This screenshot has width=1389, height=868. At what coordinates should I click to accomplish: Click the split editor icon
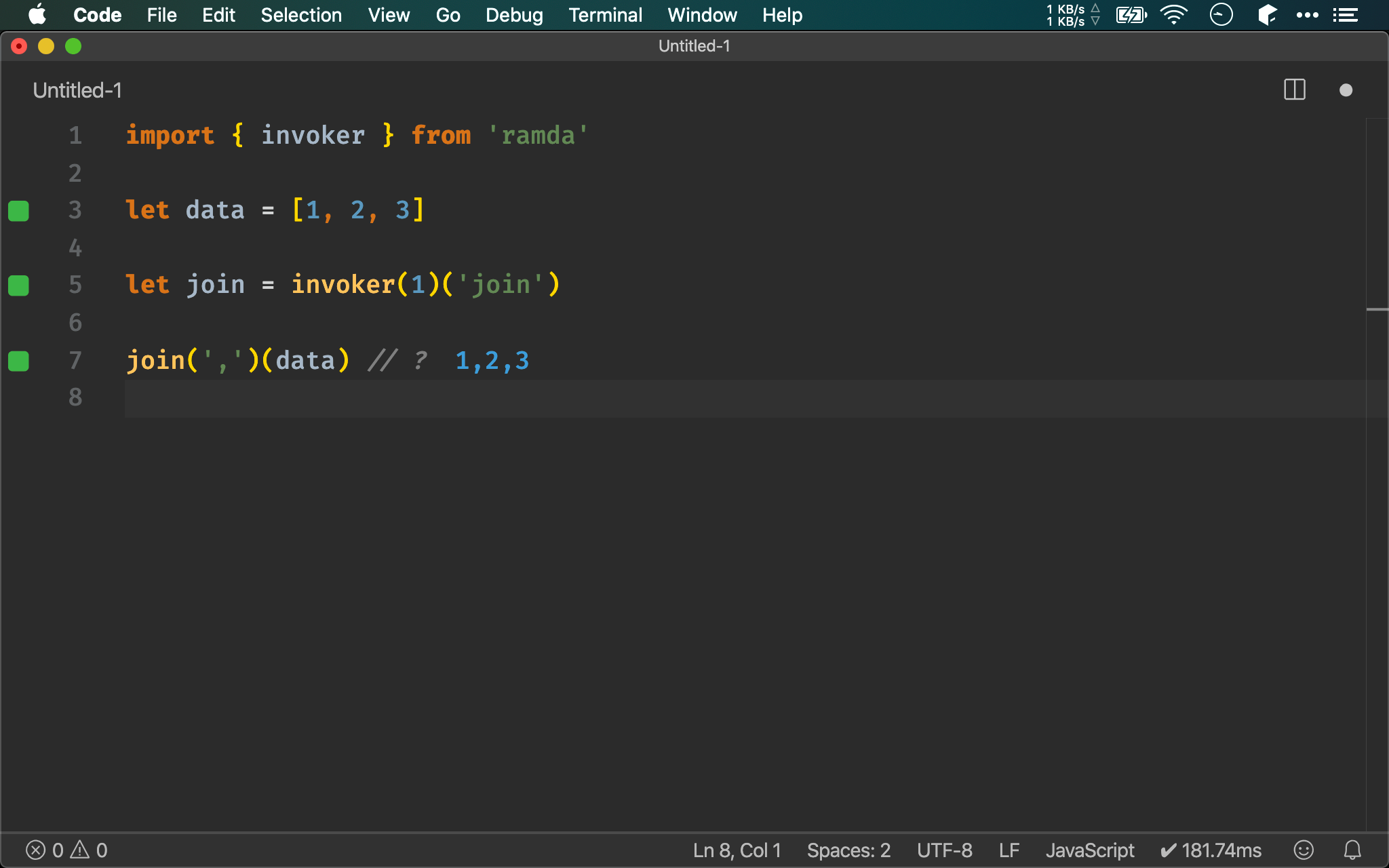(x=1294, y=90)
